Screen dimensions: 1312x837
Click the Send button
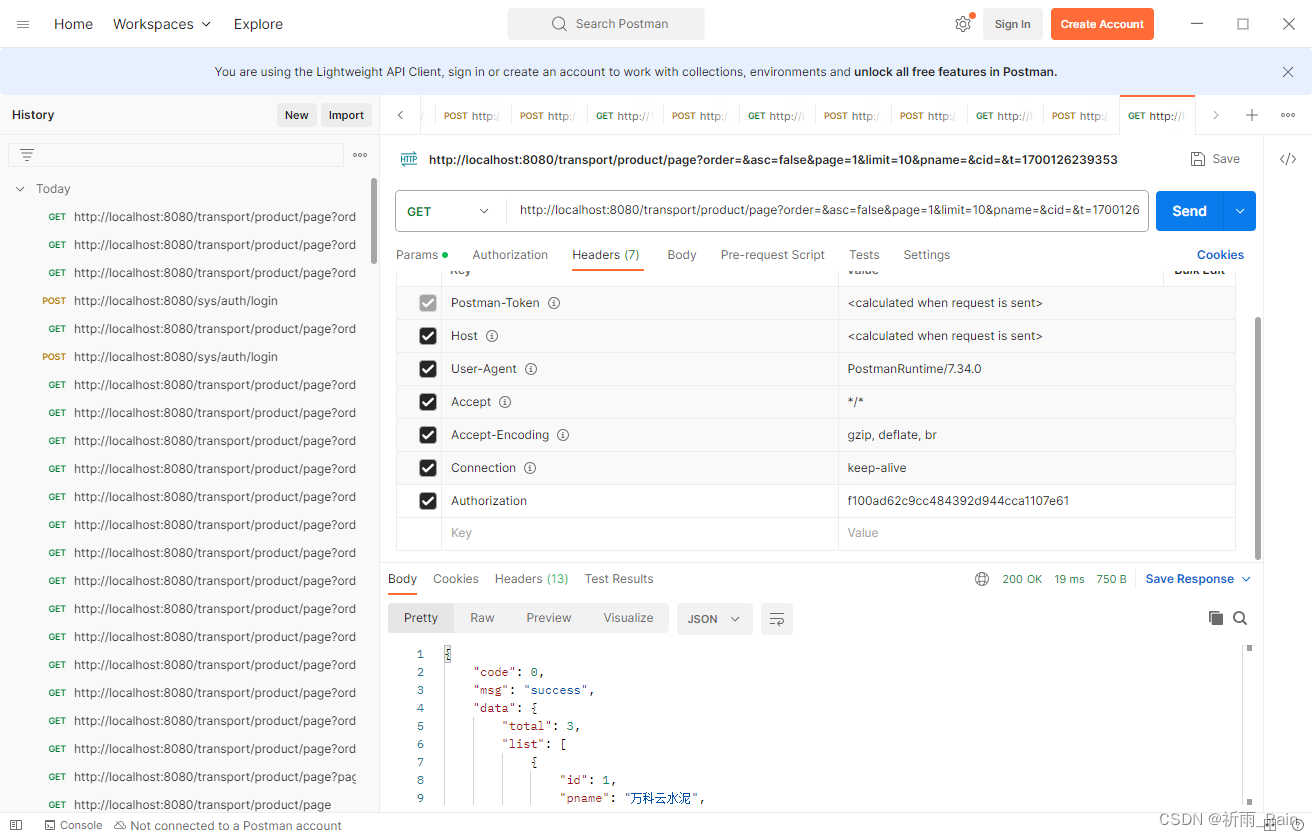(x=1190, y=211)
